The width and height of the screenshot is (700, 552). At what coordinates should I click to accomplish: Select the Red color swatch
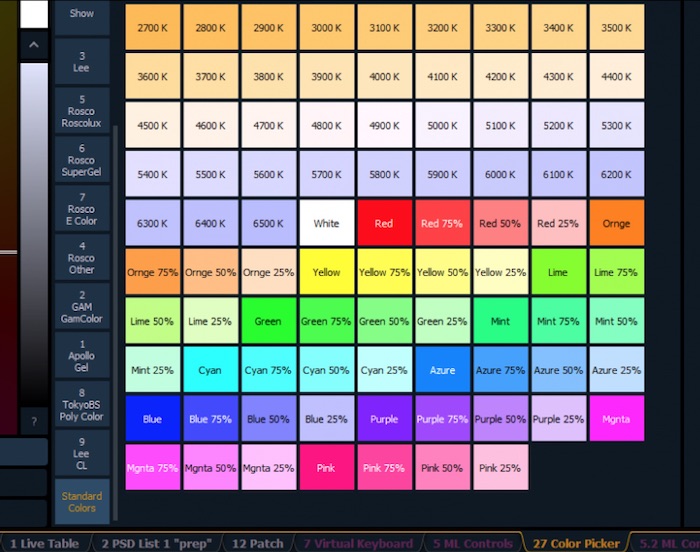point(384,223)
